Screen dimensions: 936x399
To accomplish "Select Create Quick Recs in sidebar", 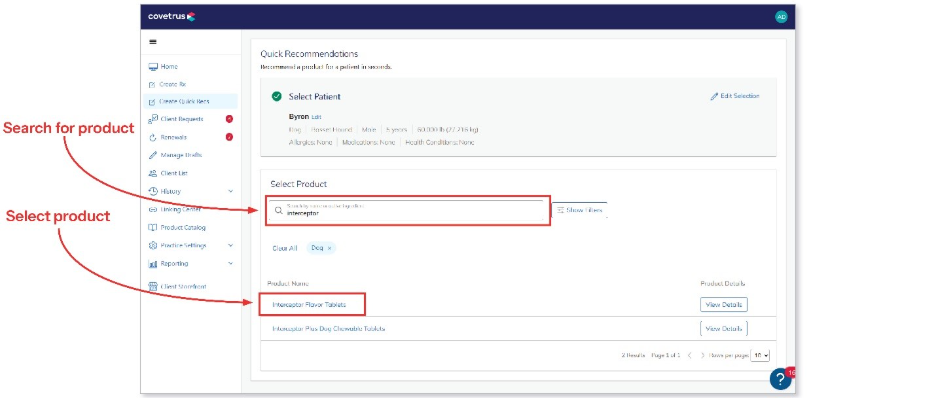I will click(x=190, y=102).
